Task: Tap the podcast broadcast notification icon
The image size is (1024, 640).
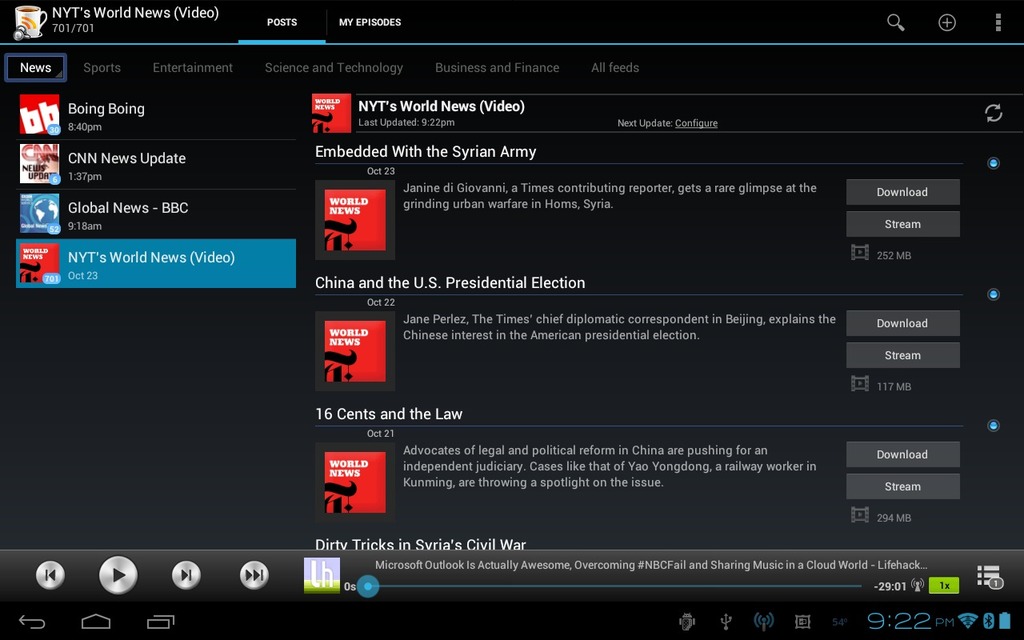Action: click(763, 622)
